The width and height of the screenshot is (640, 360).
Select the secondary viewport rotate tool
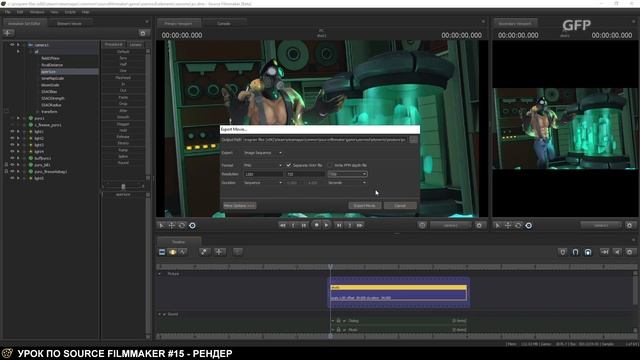[x=518, y=225]
